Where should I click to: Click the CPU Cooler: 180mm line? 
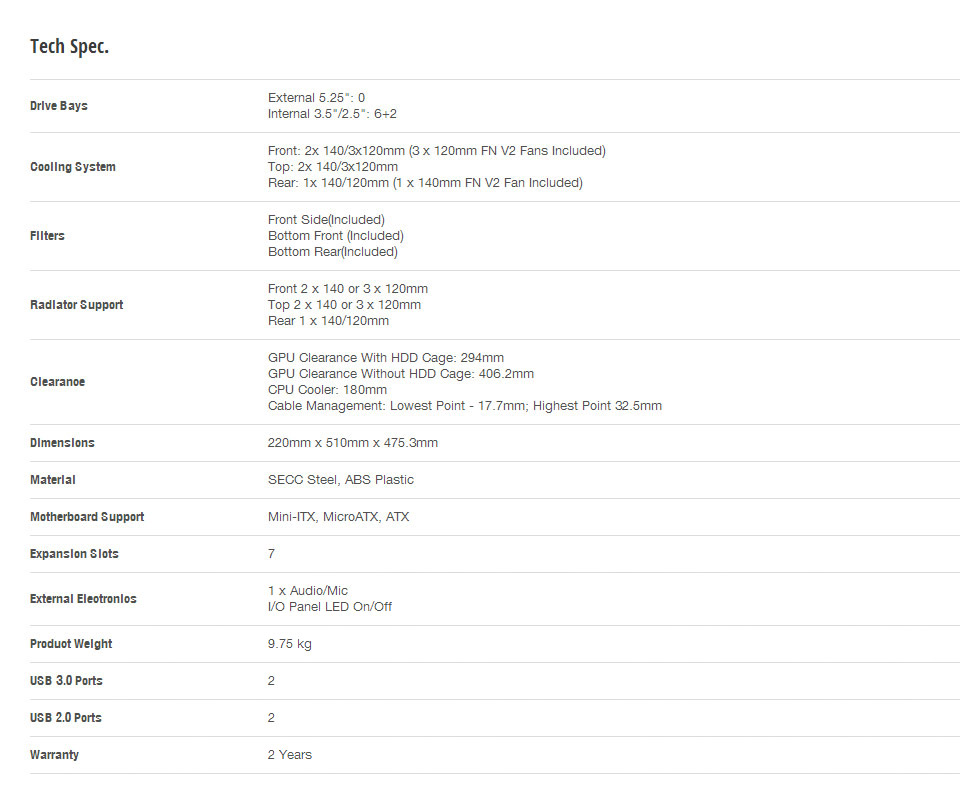click(x=327, y=389)
